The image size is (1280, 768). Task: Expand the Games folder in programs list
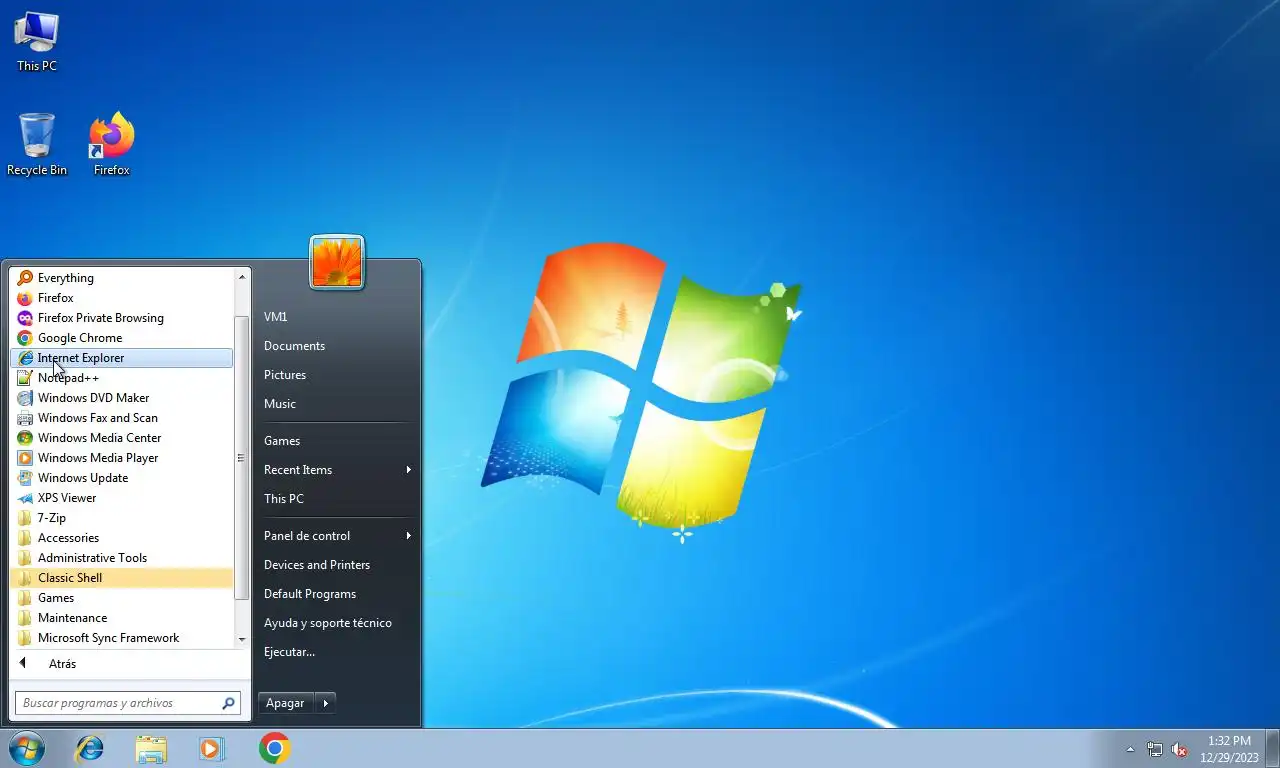tap(121, 598)
